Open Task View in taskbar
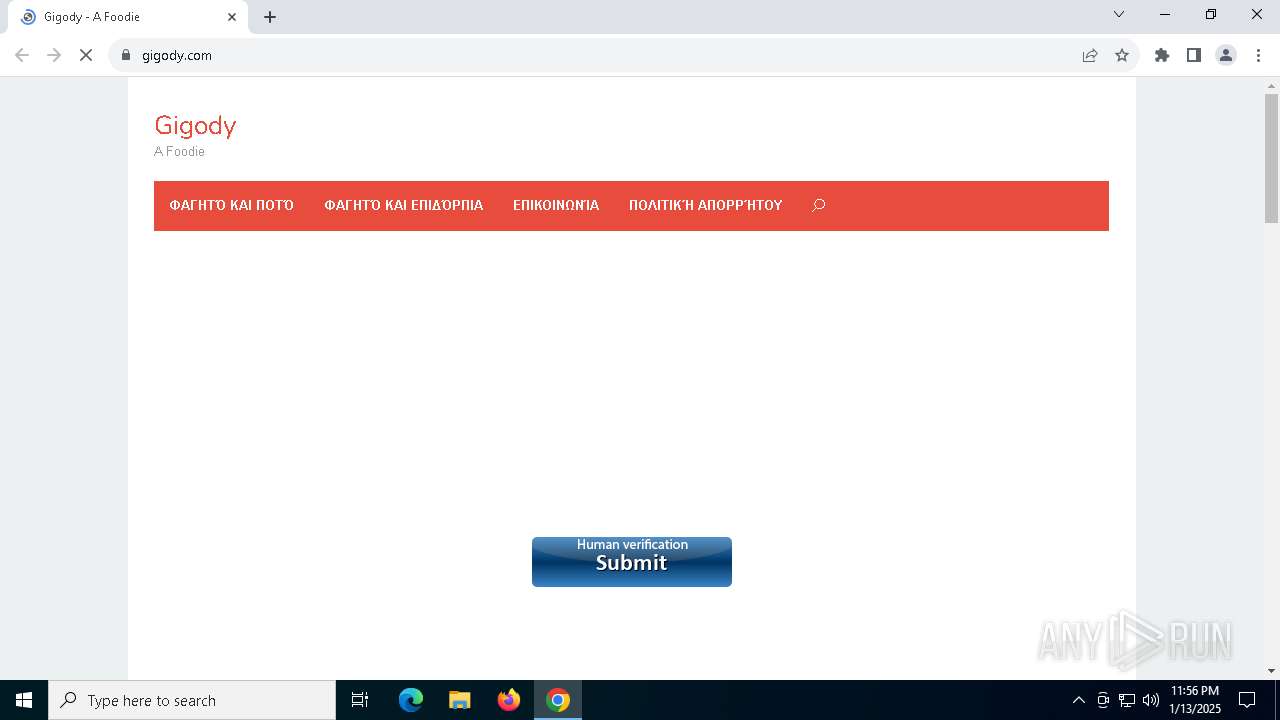This screenshot has width=1280, height=720. point(360,700)
